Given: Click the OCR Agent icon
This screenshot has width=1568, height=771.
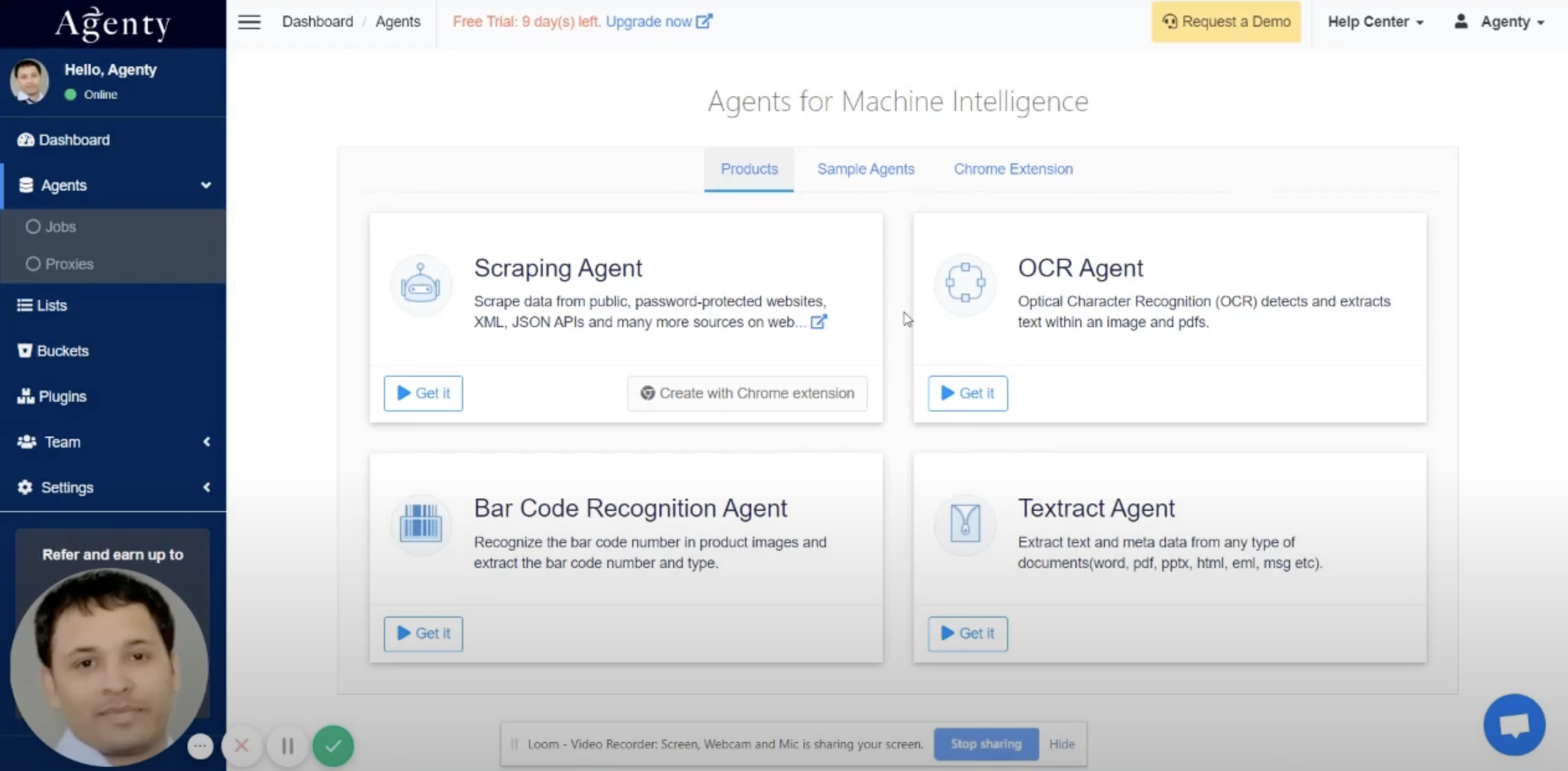Looking at the screenshot, I should click(965, 283).
